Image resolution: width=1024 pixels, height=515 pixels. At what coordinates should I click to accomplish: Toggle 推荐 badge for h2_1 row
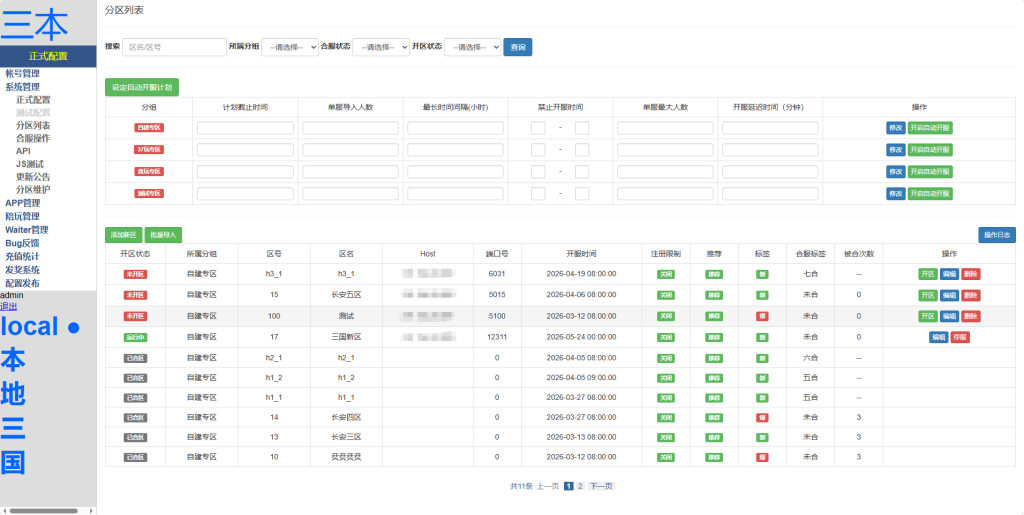pos(714,358)
